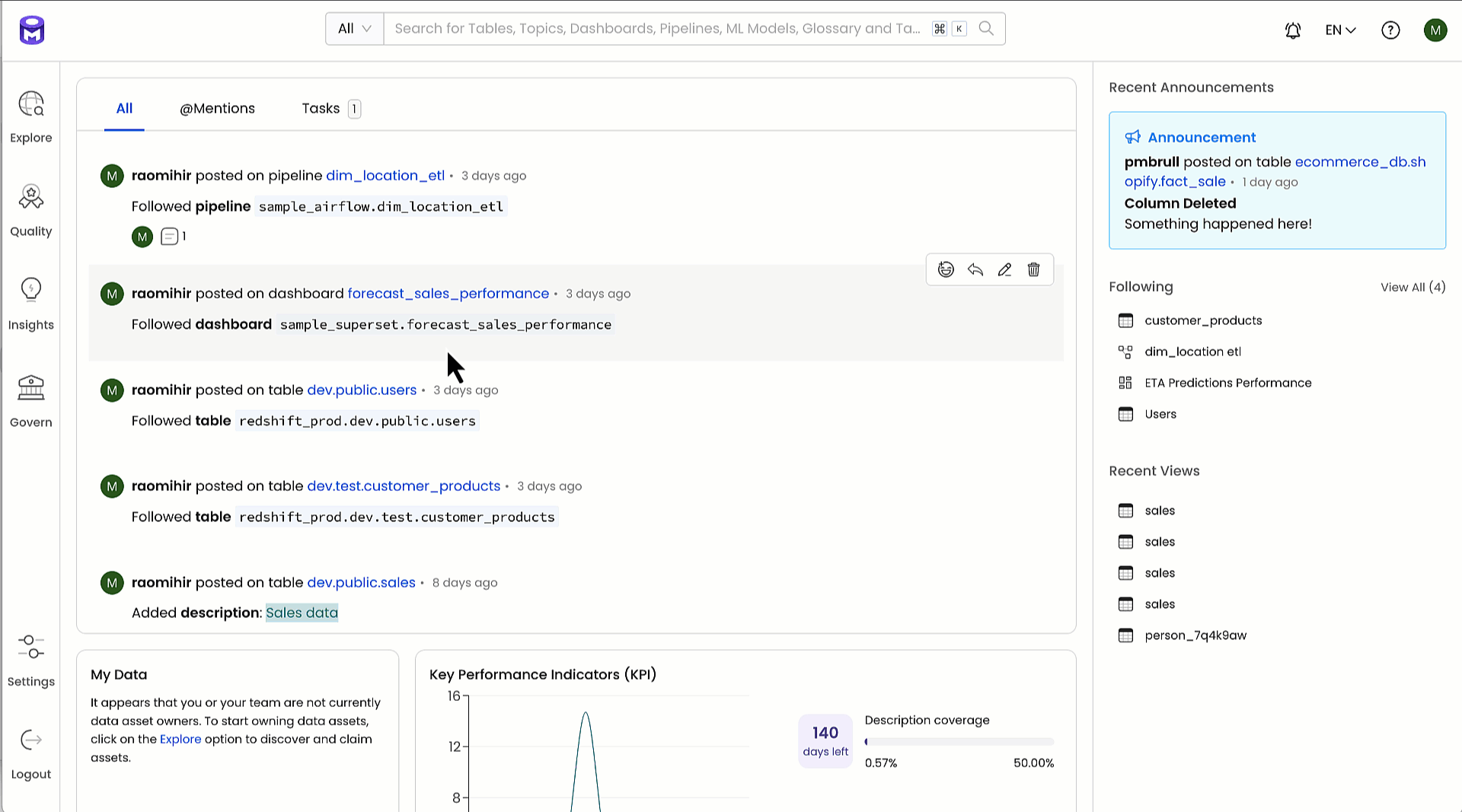Delete the post using trash icon
The width and height of the screenshot is (1462, 812).
tap(1033, 269)
